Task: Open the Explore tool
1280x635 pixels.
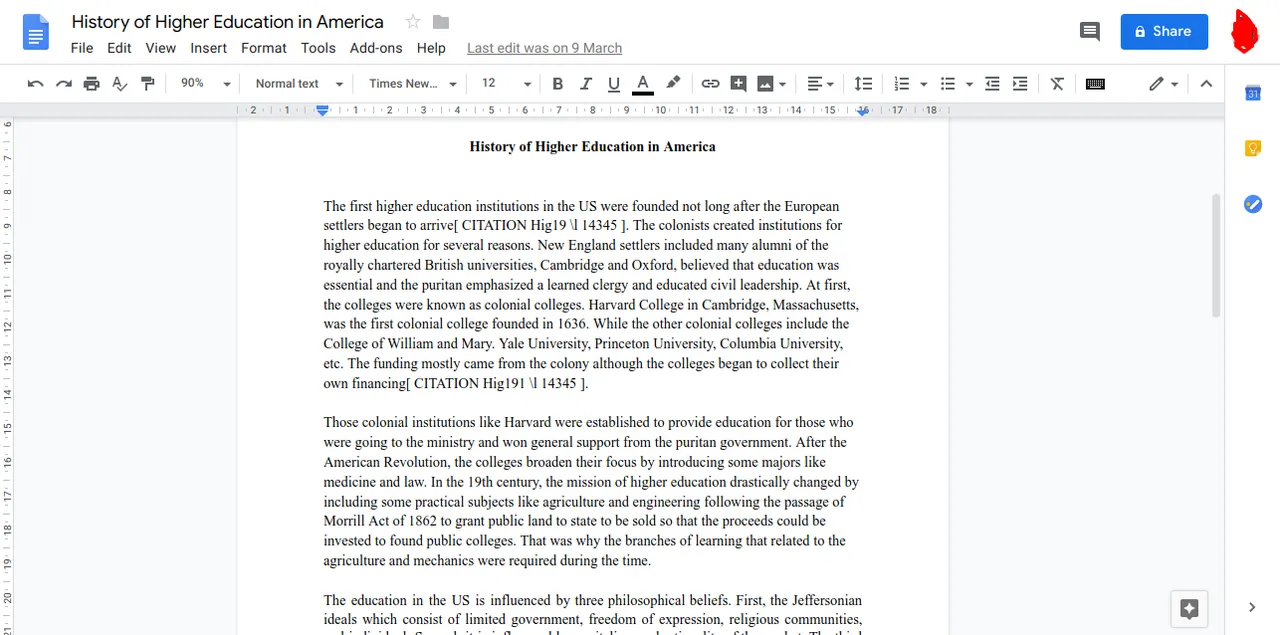Action: tap(1189, 608)
